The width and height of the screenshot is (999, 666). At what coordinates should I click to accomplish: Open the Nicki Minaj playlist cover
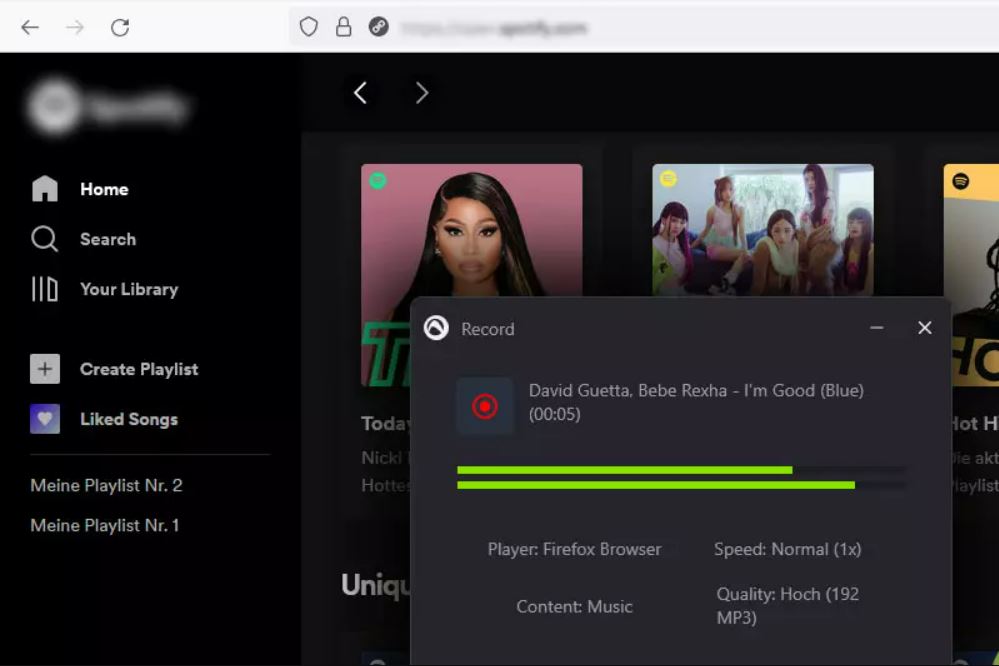click(471, 229)
